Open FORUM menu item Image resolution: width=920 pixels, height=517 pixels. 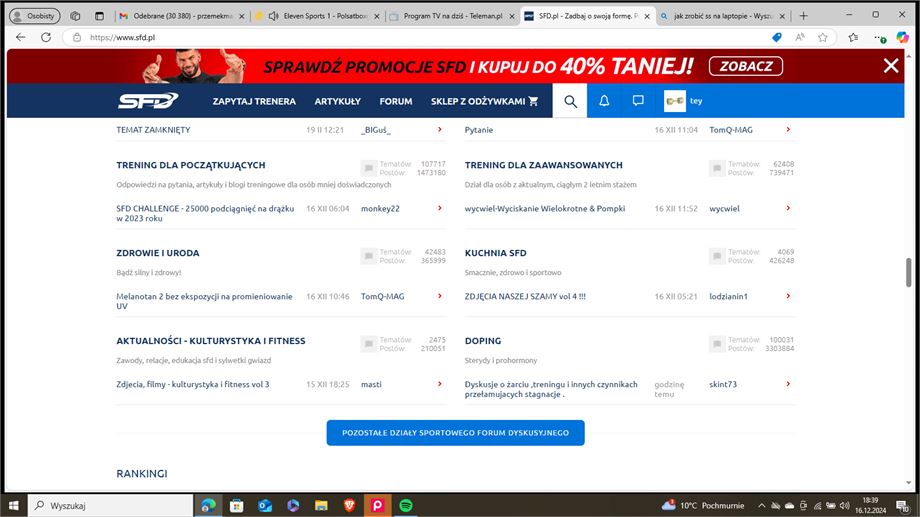point(395,102)
